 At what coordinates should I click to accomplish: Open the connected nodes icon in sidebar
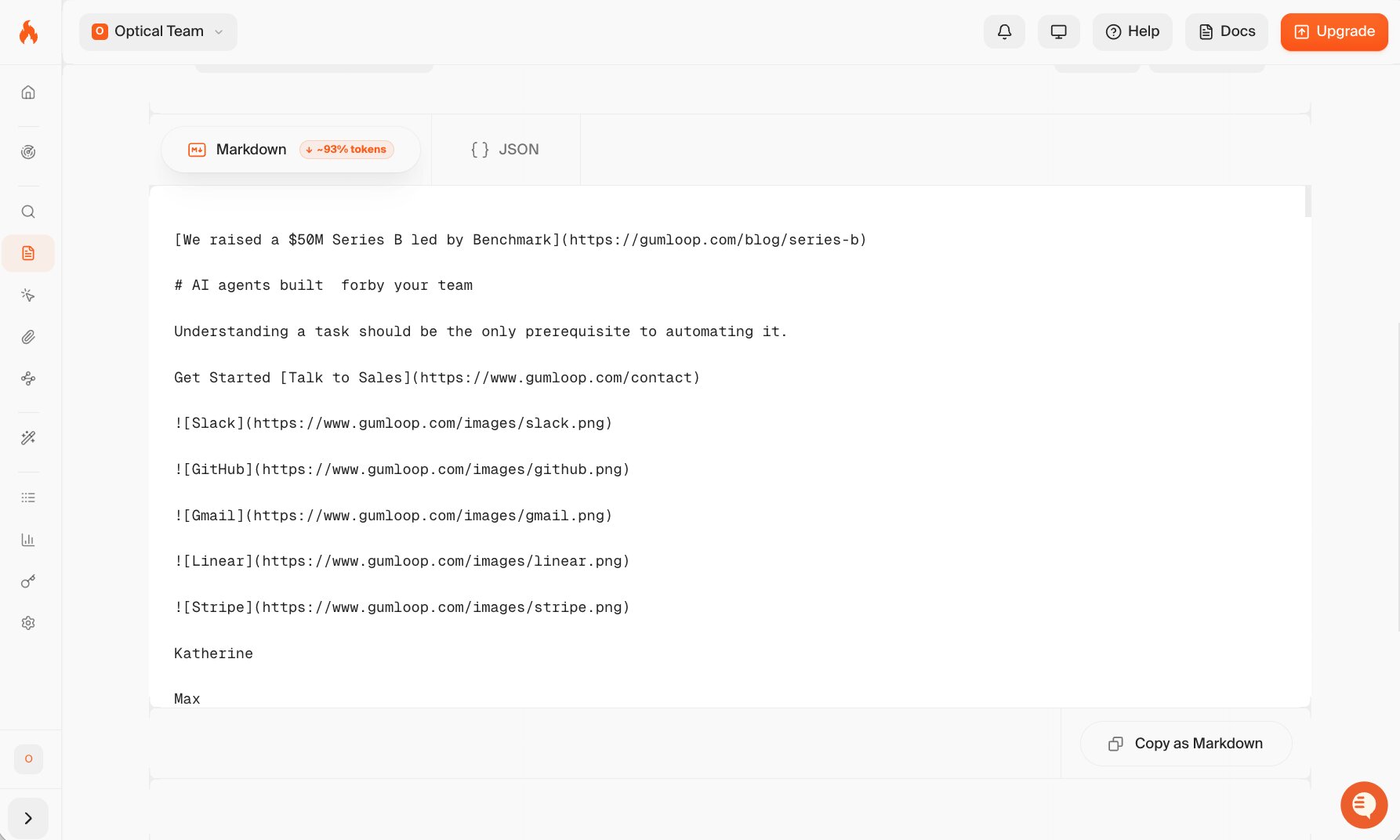(x=28, y=378)
